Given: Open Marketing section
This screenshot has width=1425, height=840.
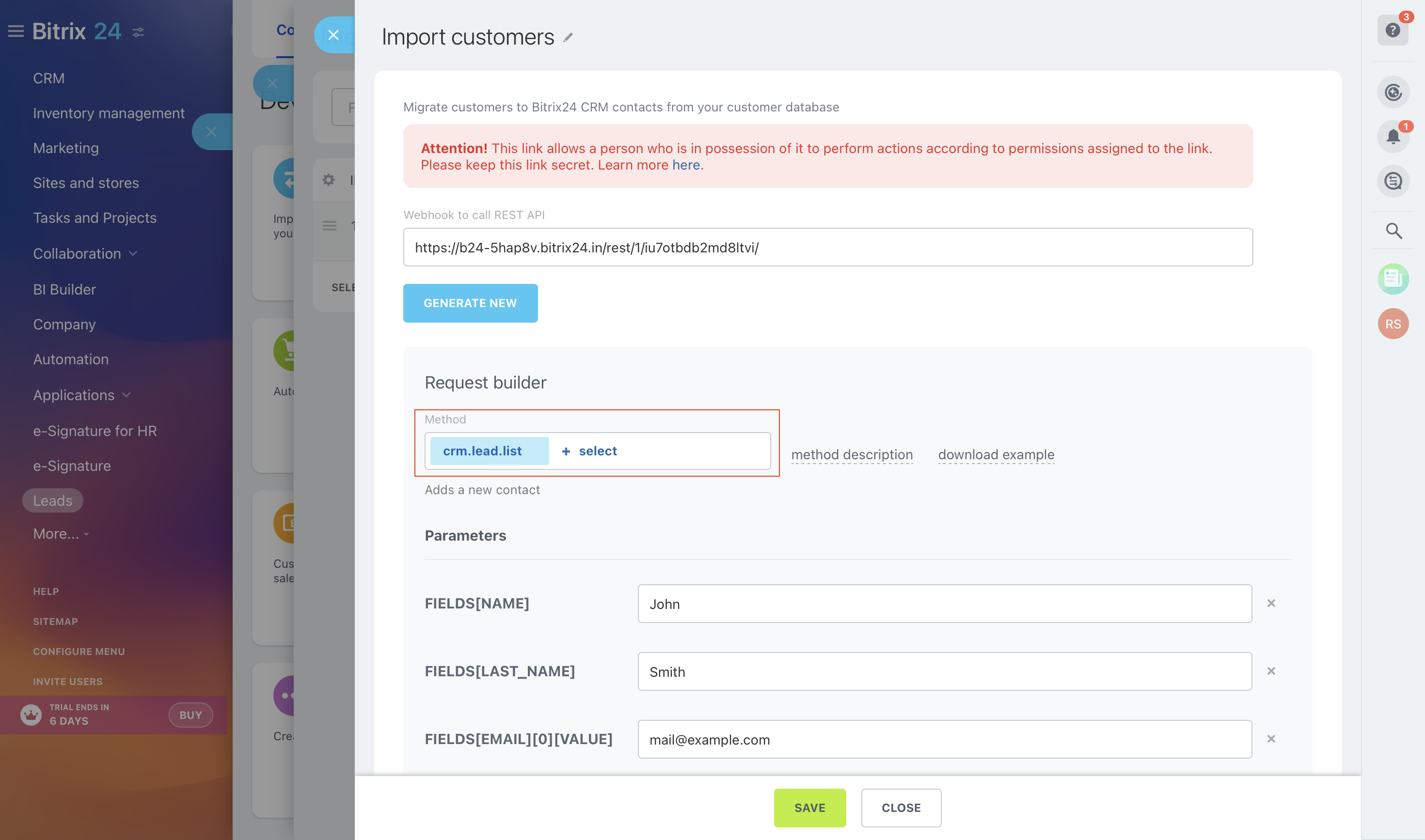Looking at the screenshot, I should [66, 148].
